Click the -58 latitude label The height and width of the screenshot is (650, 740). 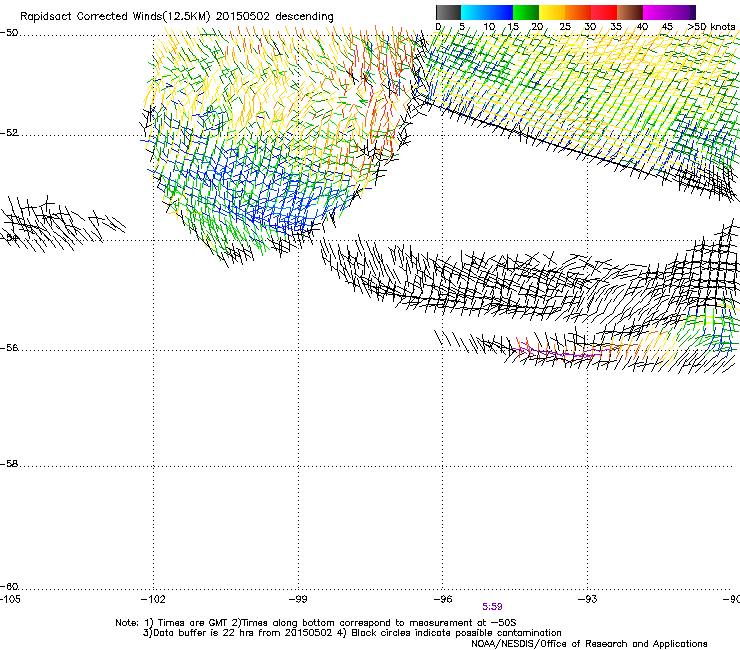(9, 464)
